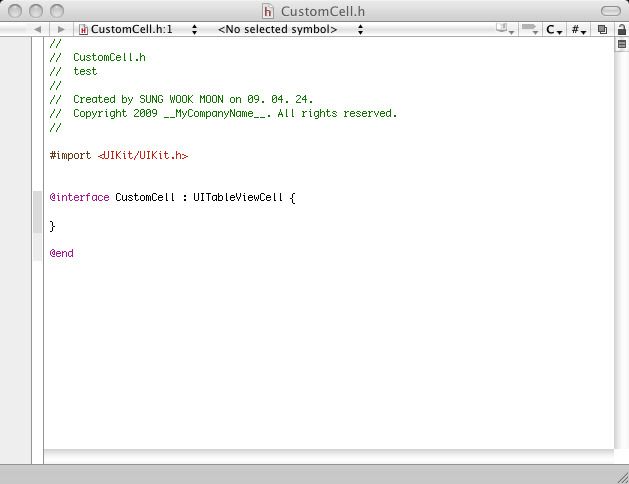Click the window minimize button
The height and width of the screenshot is (484, 629).
(x=36, y=11)
